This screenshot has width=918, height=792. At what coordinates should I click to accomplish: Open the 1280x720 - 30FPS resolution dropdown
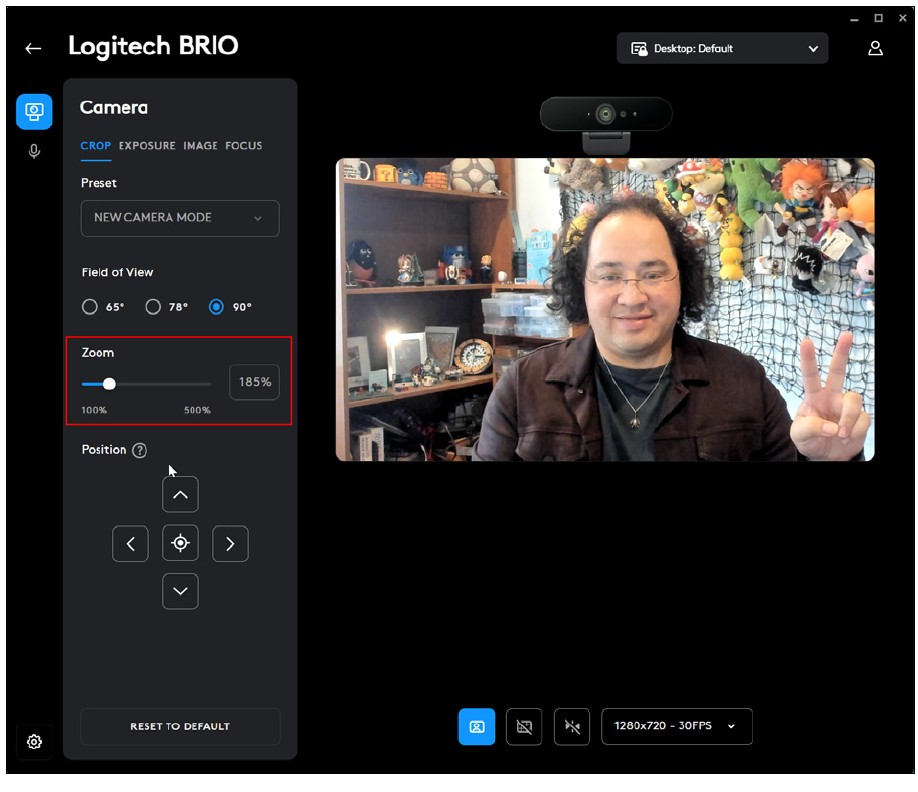point(676,726)
